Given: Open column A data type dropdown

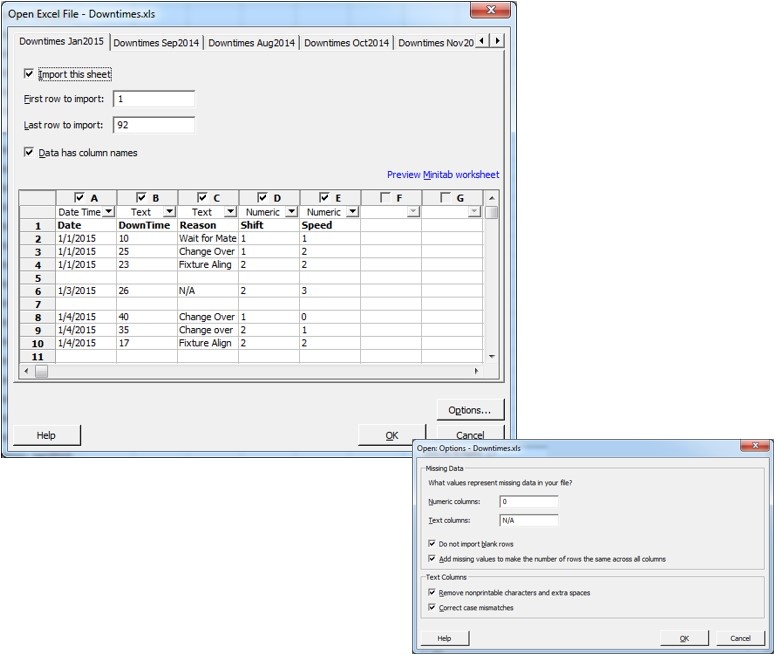Looking at the screenshot, I should [108, 212].
